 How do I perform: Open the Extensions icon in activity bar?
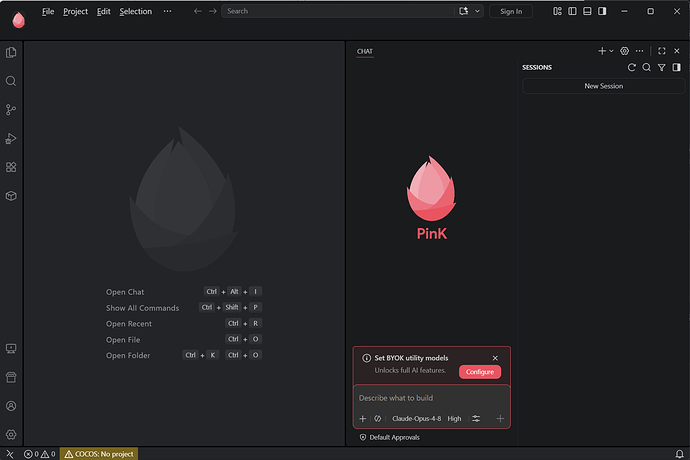pos(11,167)
